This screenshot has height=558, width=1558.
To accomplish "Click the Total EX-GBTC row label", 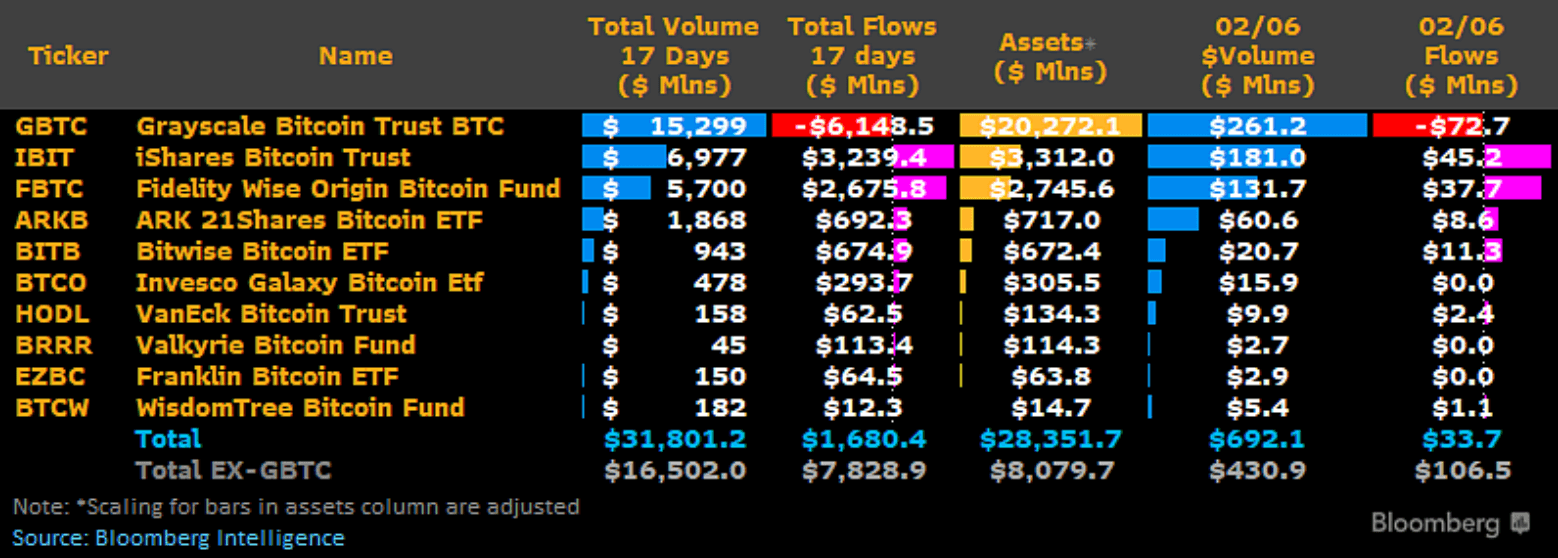I will pos(233,470).
